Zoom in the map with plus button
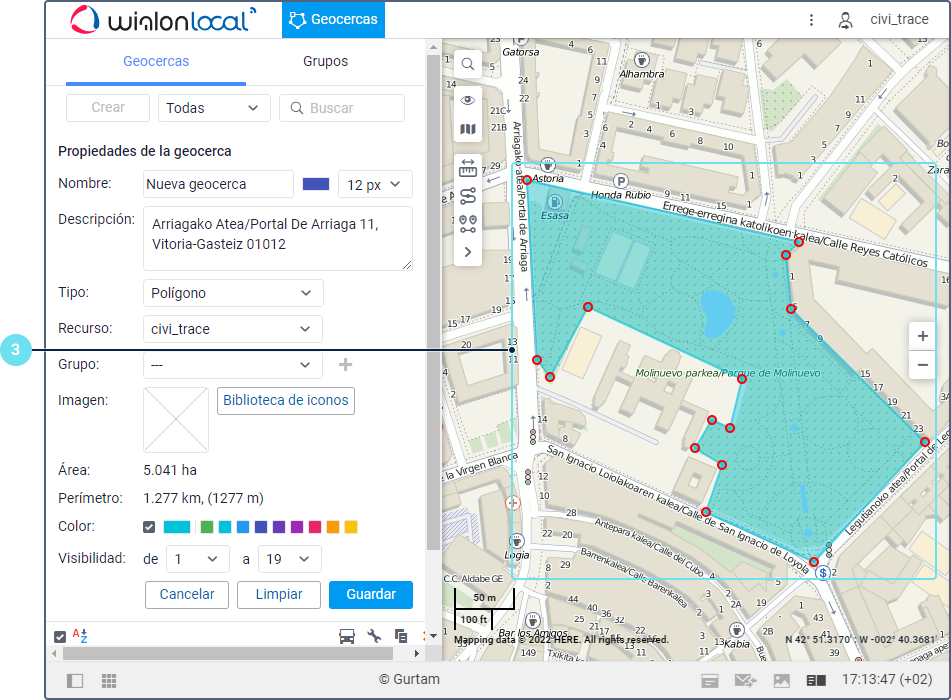The height and width of the screenshot is (700, 951). [x=922, y=337]
